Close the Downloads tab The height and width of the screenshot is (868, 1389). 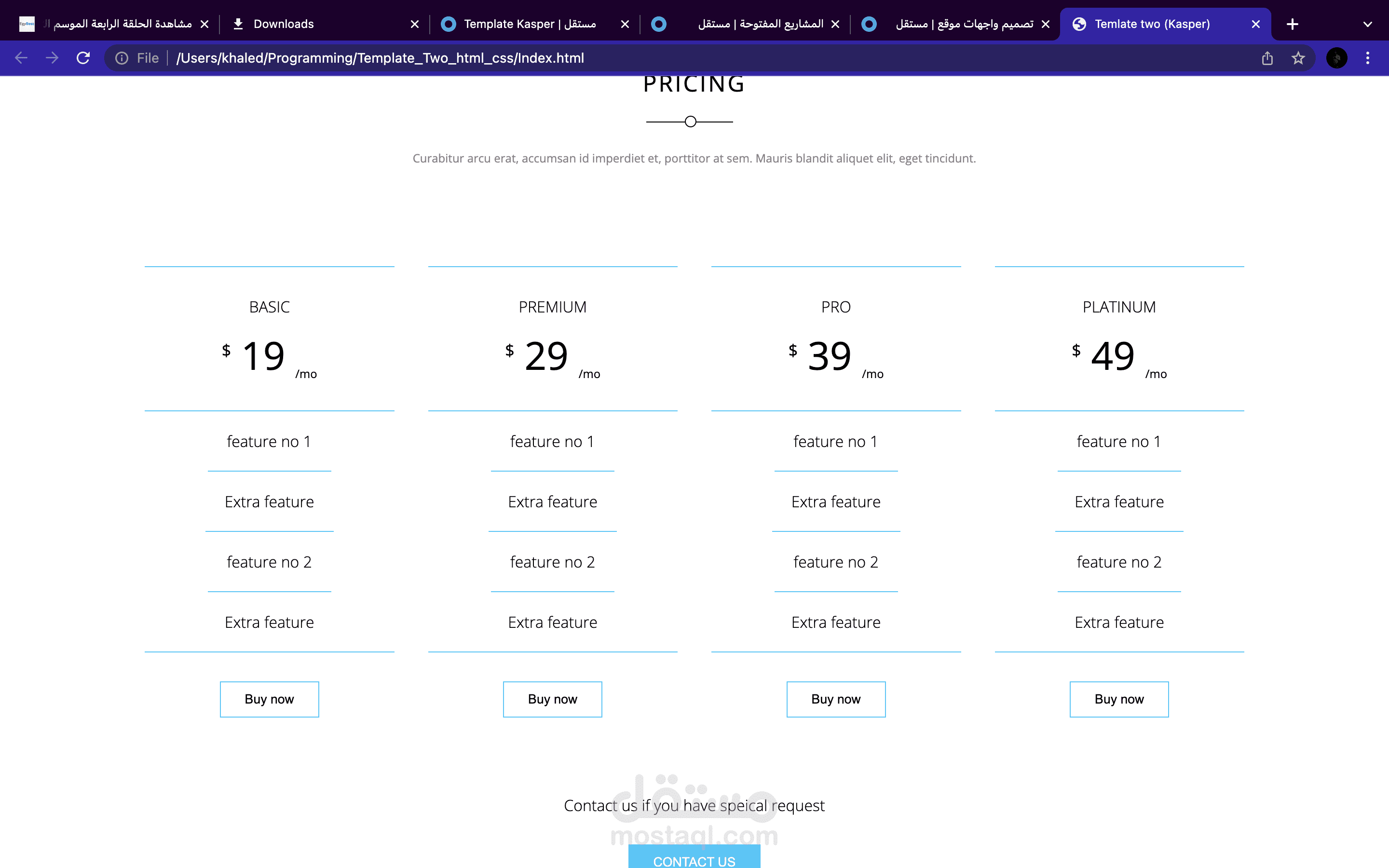414,24
